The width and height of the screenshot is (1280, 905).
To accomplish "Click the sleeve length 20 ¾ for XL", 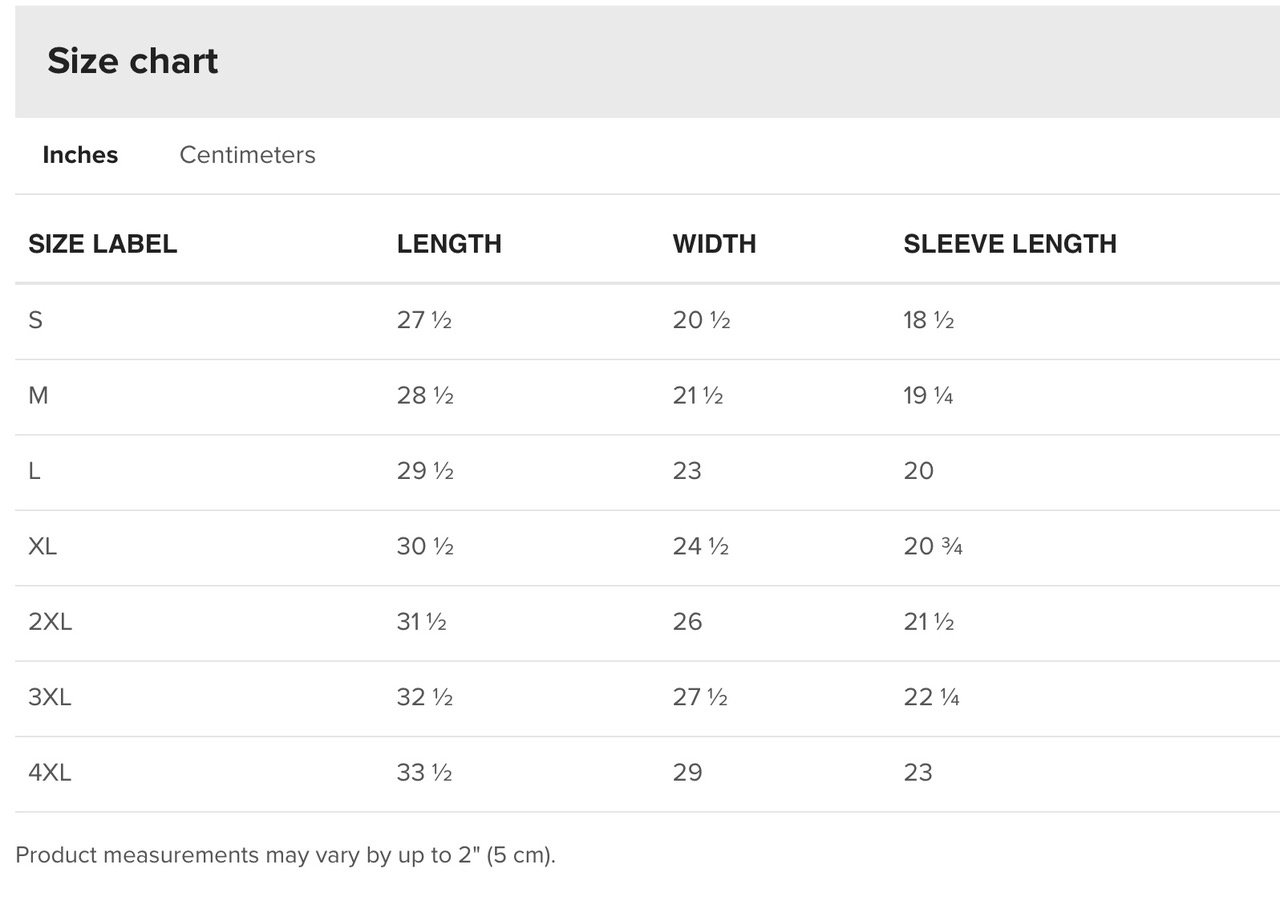I will 933,546.
